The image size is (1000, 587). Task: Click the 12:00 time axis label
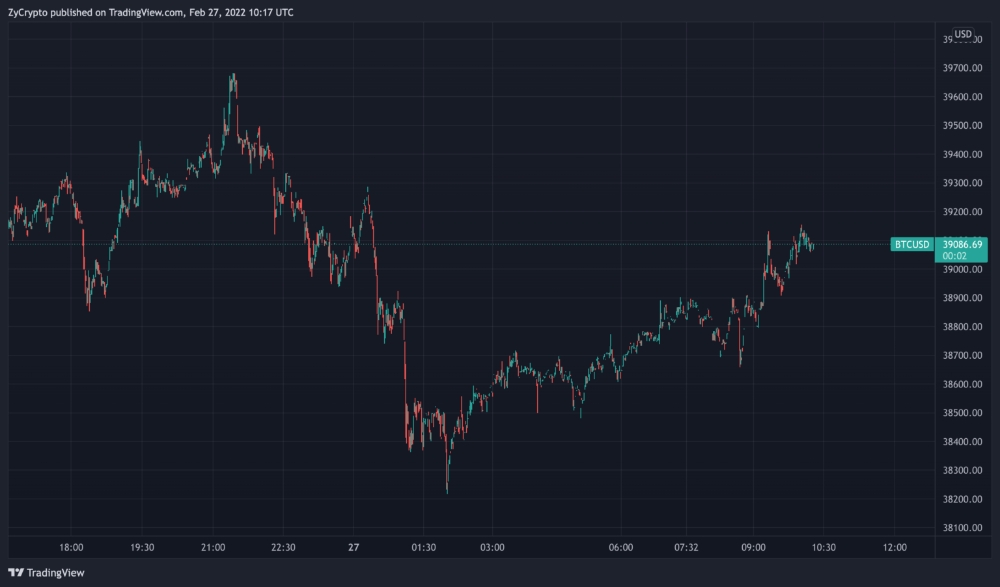895,547
